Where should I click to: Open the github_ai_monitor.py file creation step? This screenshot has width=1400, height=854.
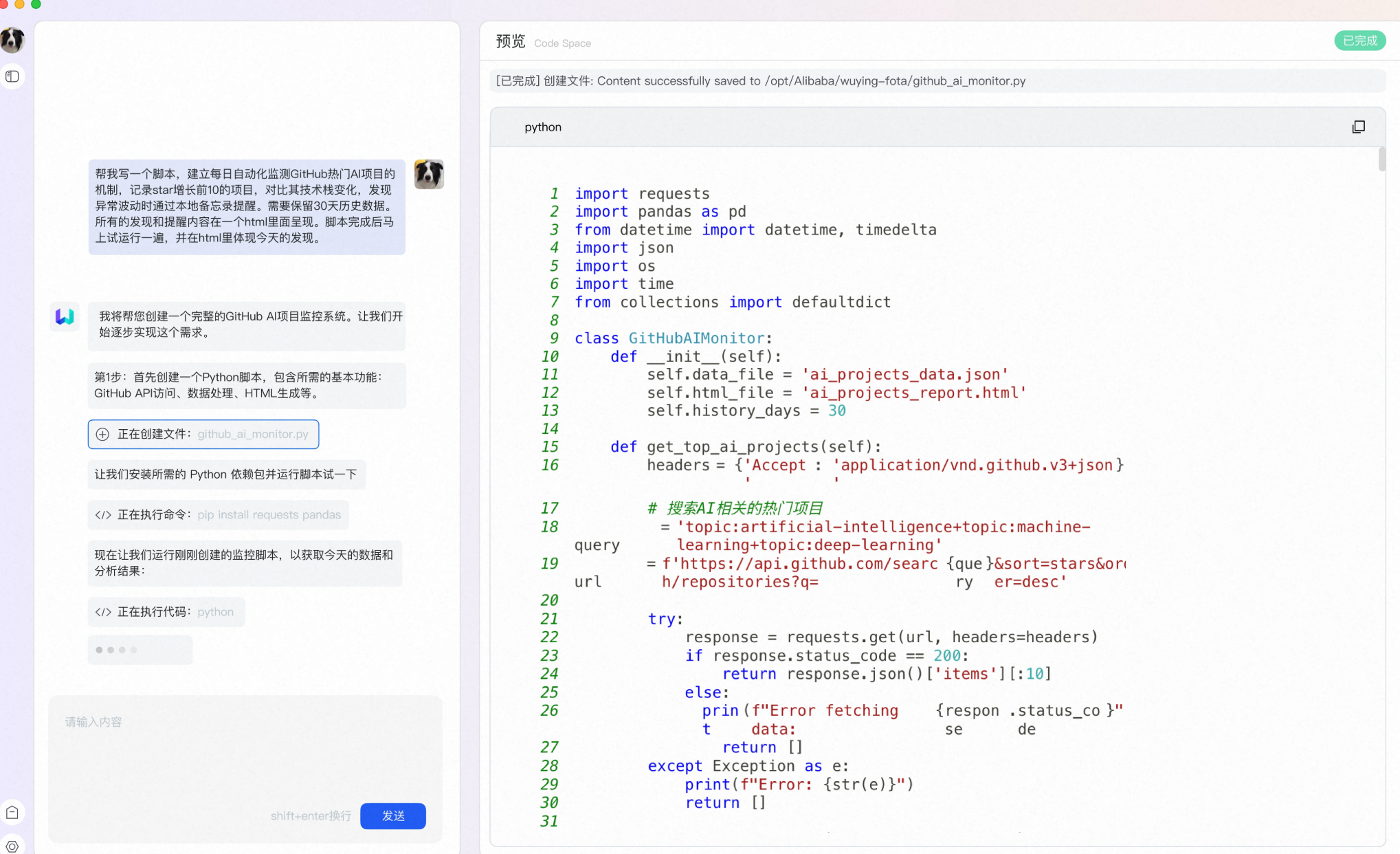203,435
